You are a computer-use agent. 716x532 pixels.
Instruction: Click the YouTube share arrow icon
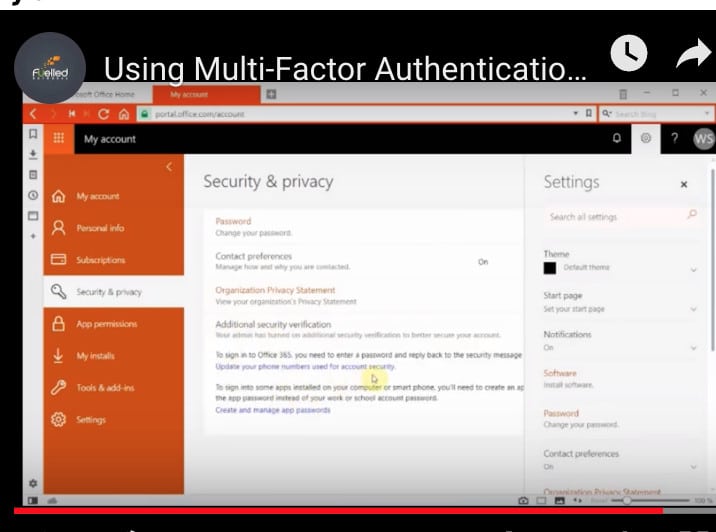(694, 53)
